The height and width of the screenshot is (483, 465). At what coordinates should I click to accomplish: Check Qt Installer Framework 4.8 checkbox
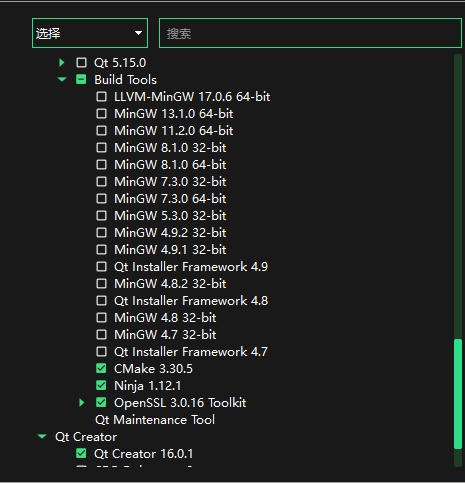pyautogui.click(x=101, y=300)
